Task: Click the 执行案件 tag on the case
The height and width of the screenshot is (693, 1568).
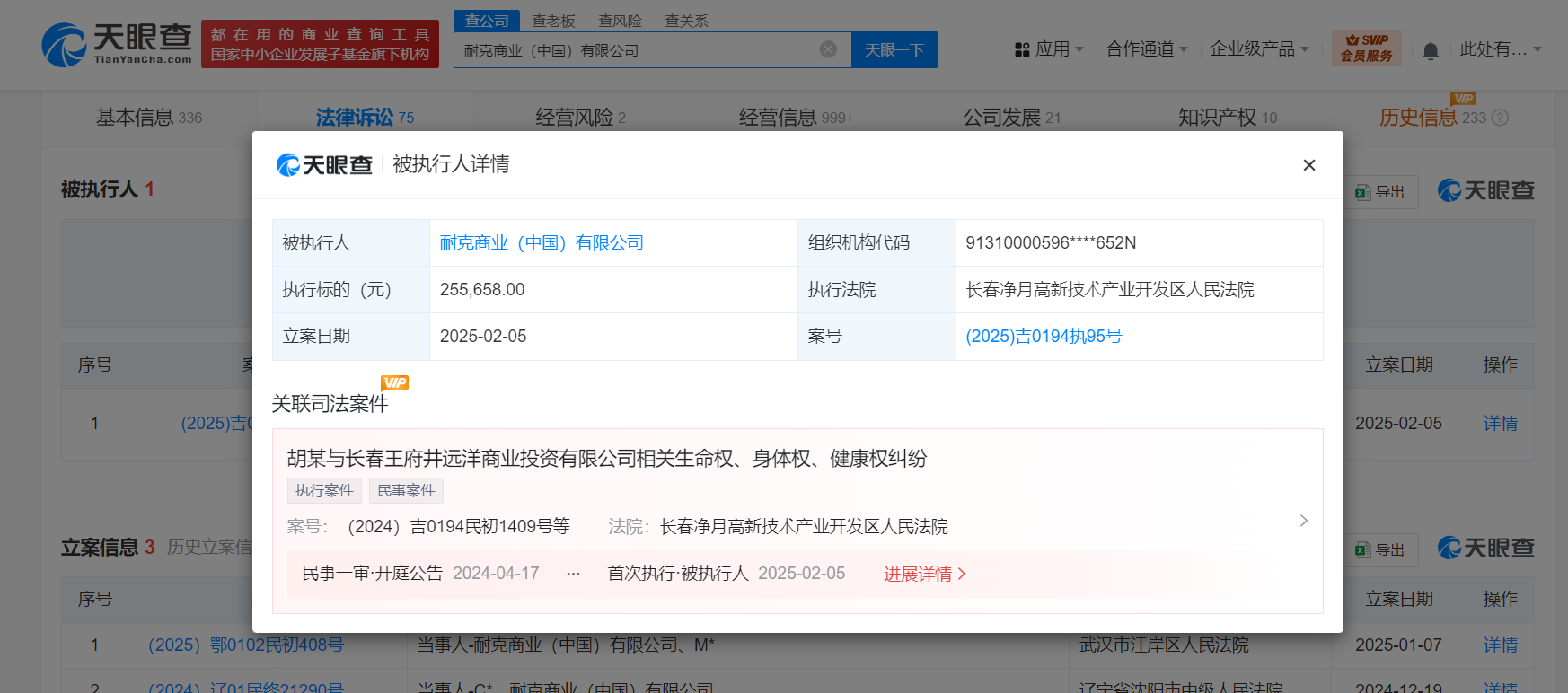Action: tap(324, 490)
